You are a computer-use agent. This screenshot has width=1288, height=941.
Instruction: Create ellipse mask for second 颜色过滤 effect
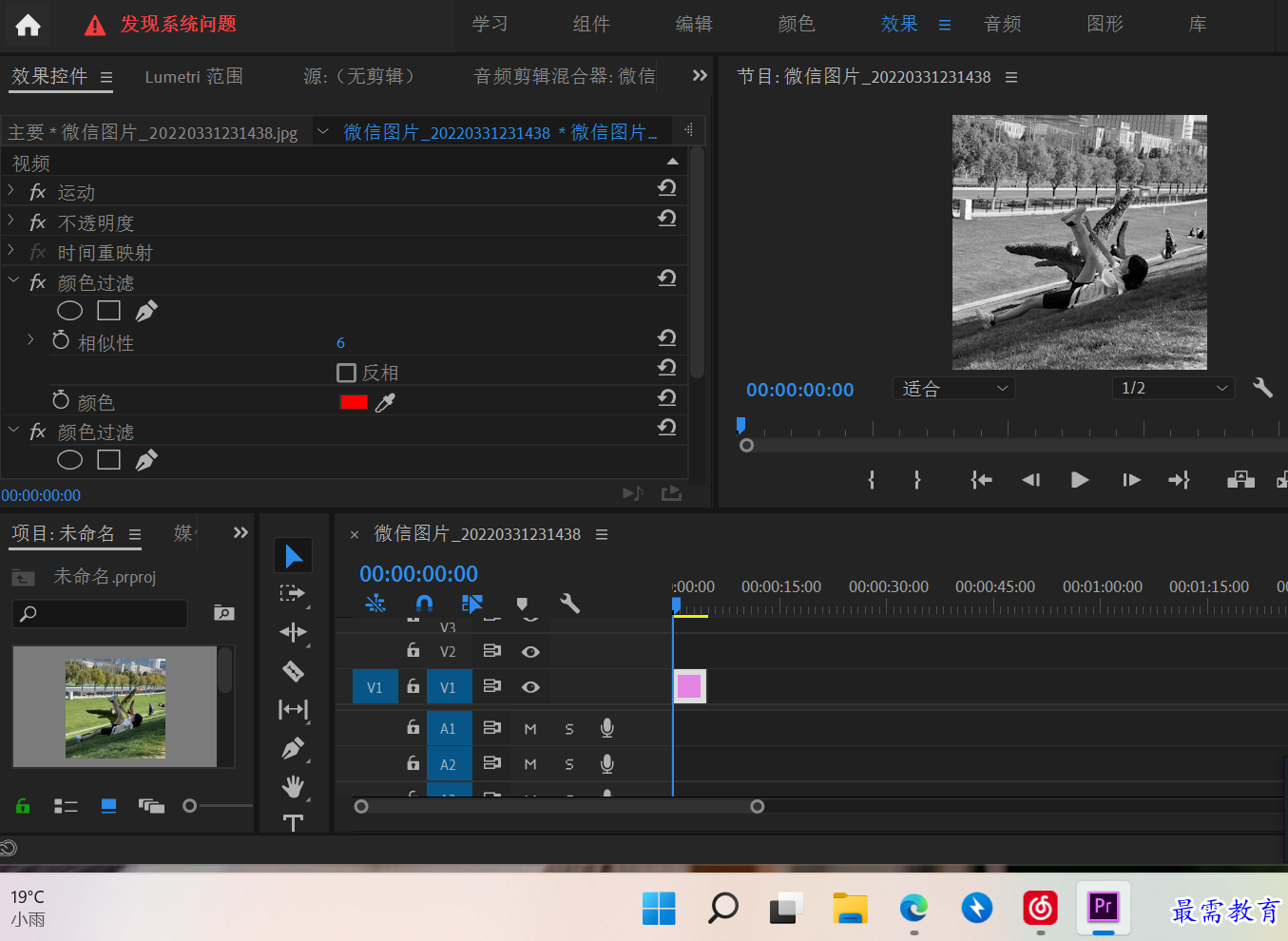pos(69,460)
